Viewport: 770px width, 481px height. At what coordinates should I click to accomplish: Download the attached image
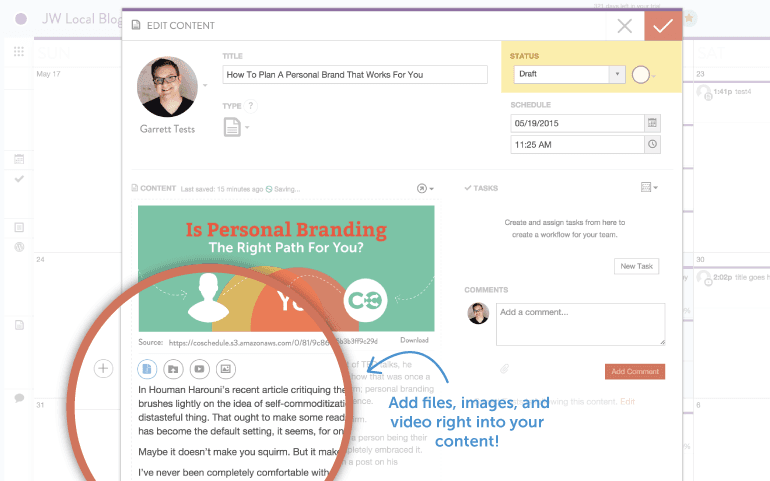tap(414, 340)
